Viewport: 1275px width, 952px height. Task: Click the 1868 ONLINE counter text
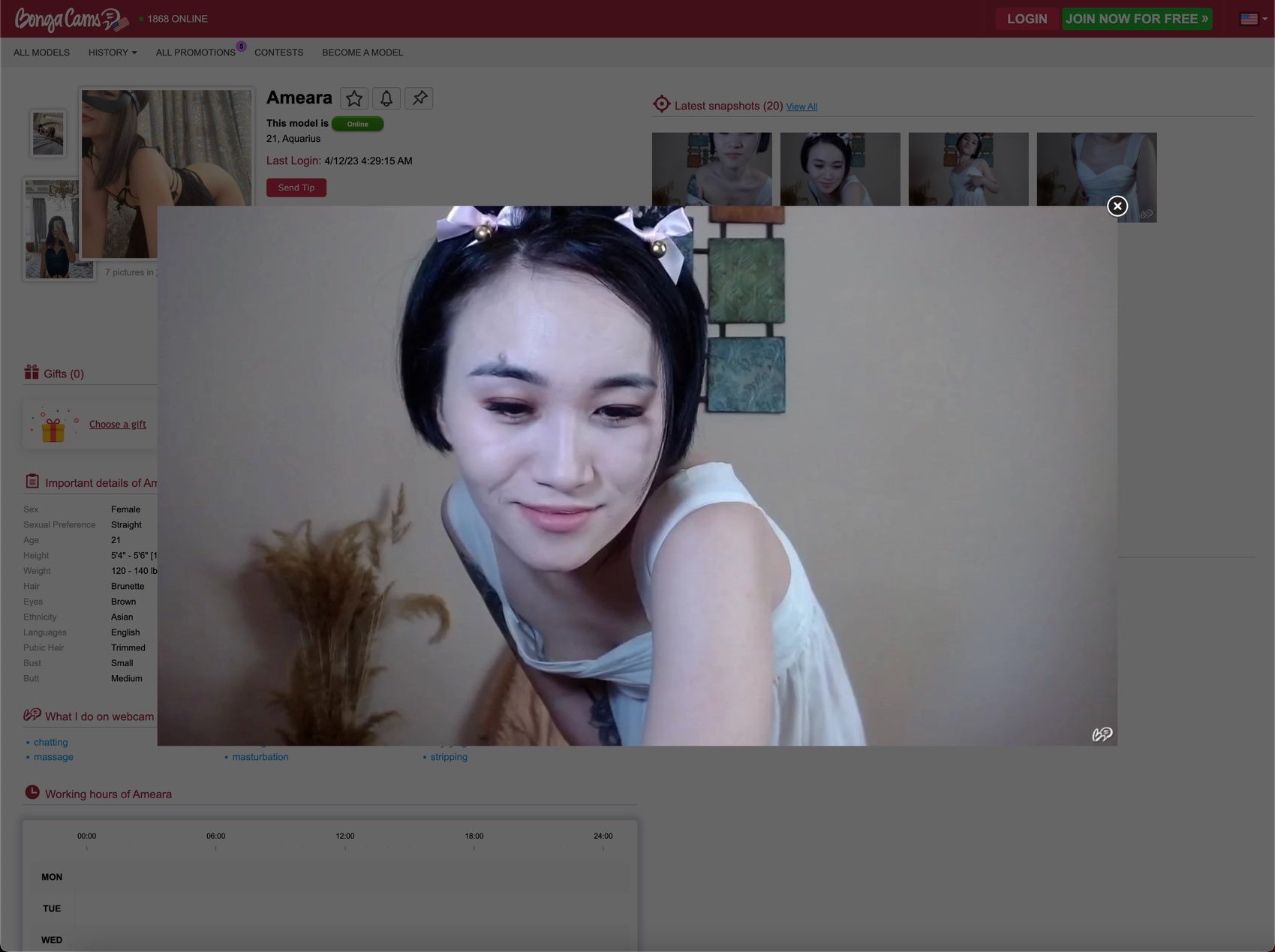click(x=177, y=20)
